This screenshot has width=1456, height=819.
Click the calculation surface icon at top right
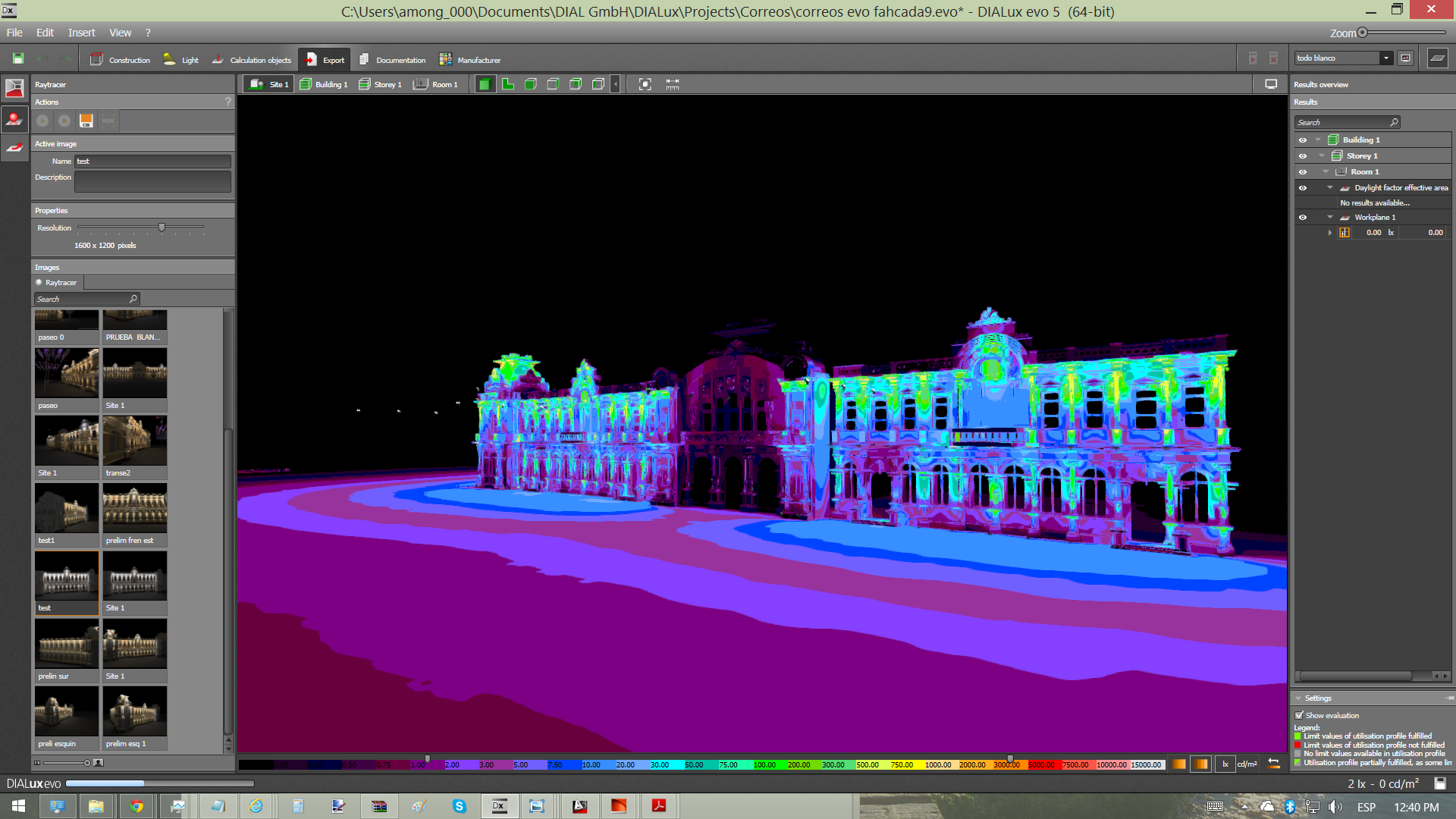[x=1437, y=58]
